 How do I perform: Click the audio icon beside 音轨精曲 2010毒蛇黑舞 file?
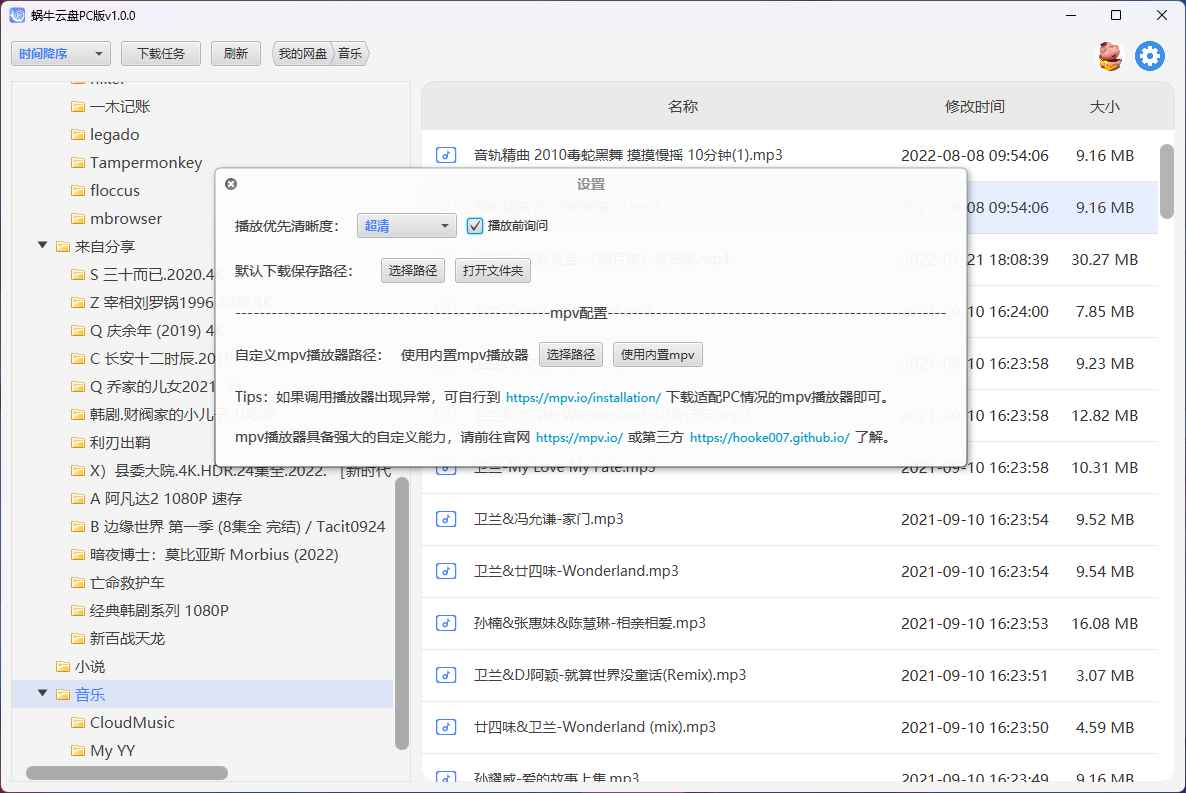(445, 155)
